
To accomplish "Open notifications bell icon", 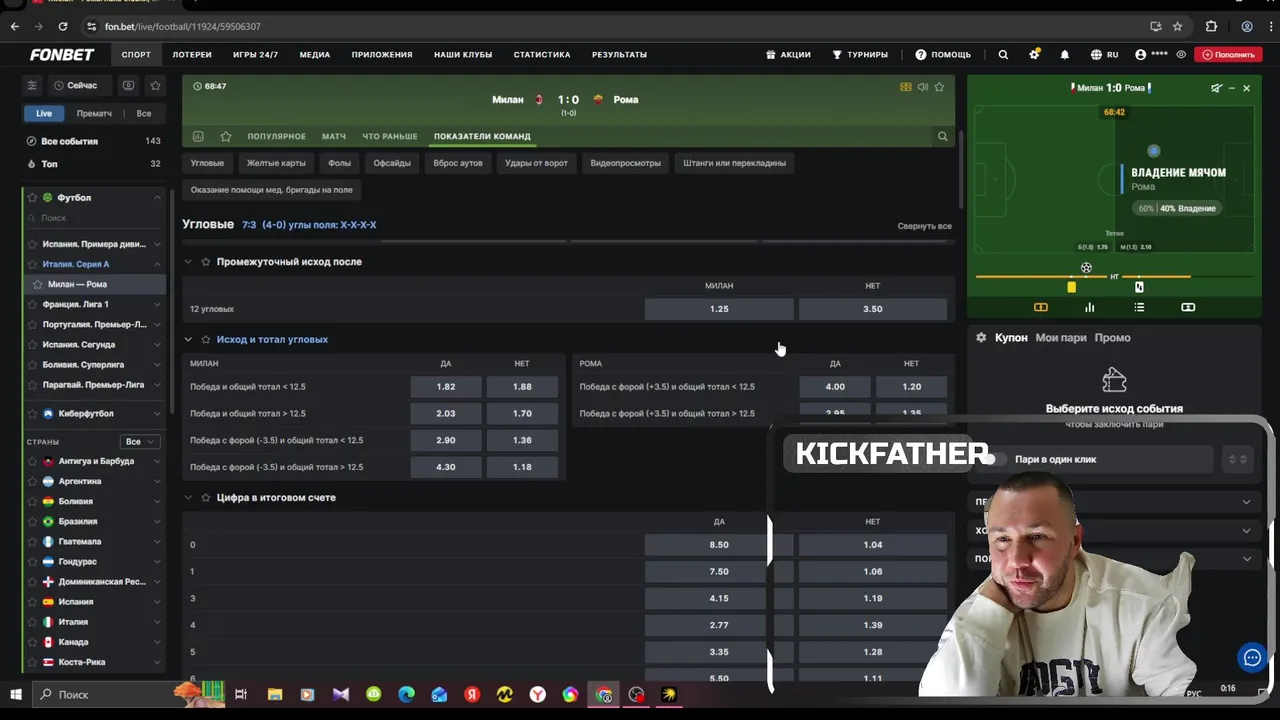I will coord(1065,55).
